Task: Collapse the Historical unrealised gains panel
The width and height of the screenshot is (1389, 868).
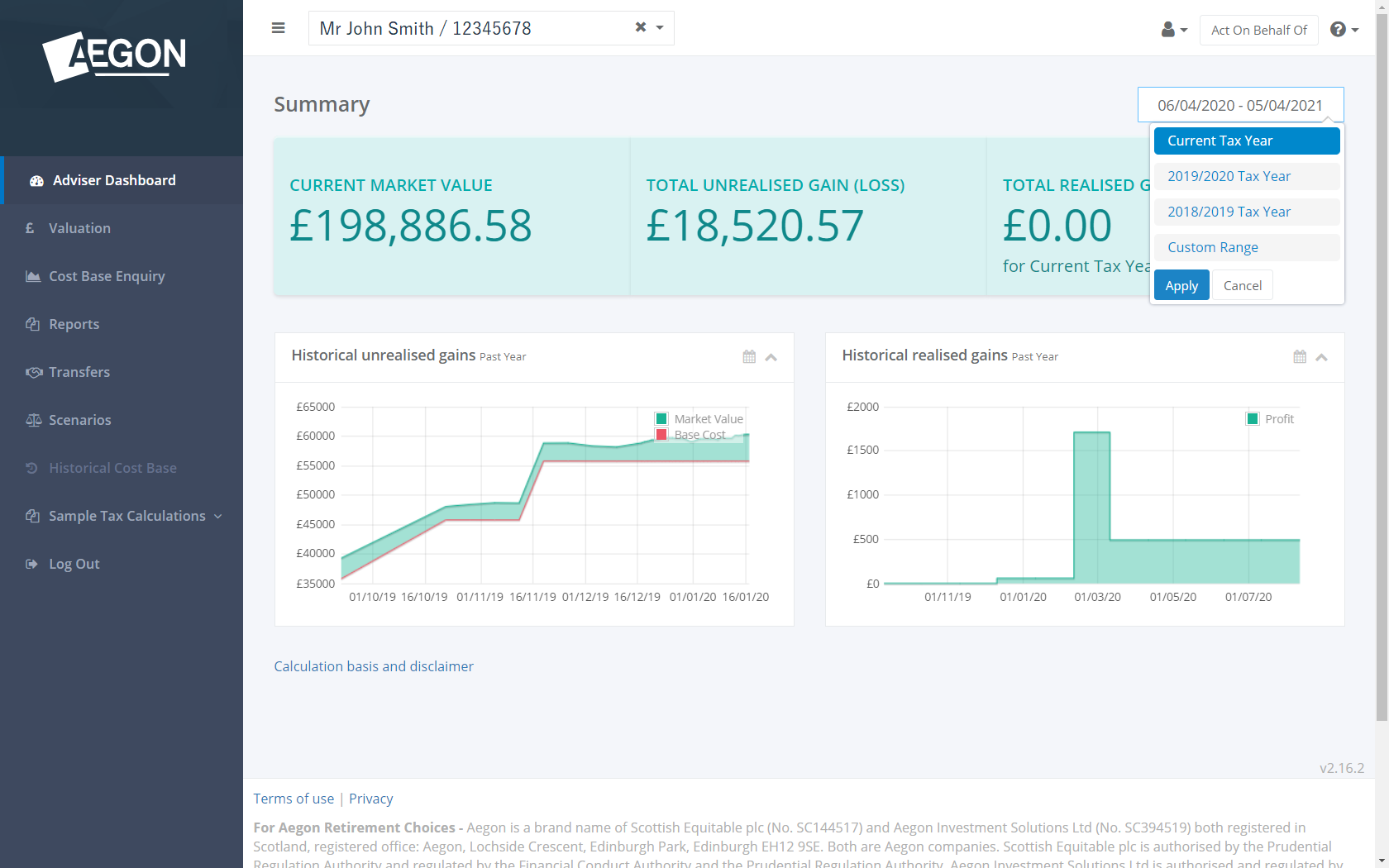Action: coord(771,357)
